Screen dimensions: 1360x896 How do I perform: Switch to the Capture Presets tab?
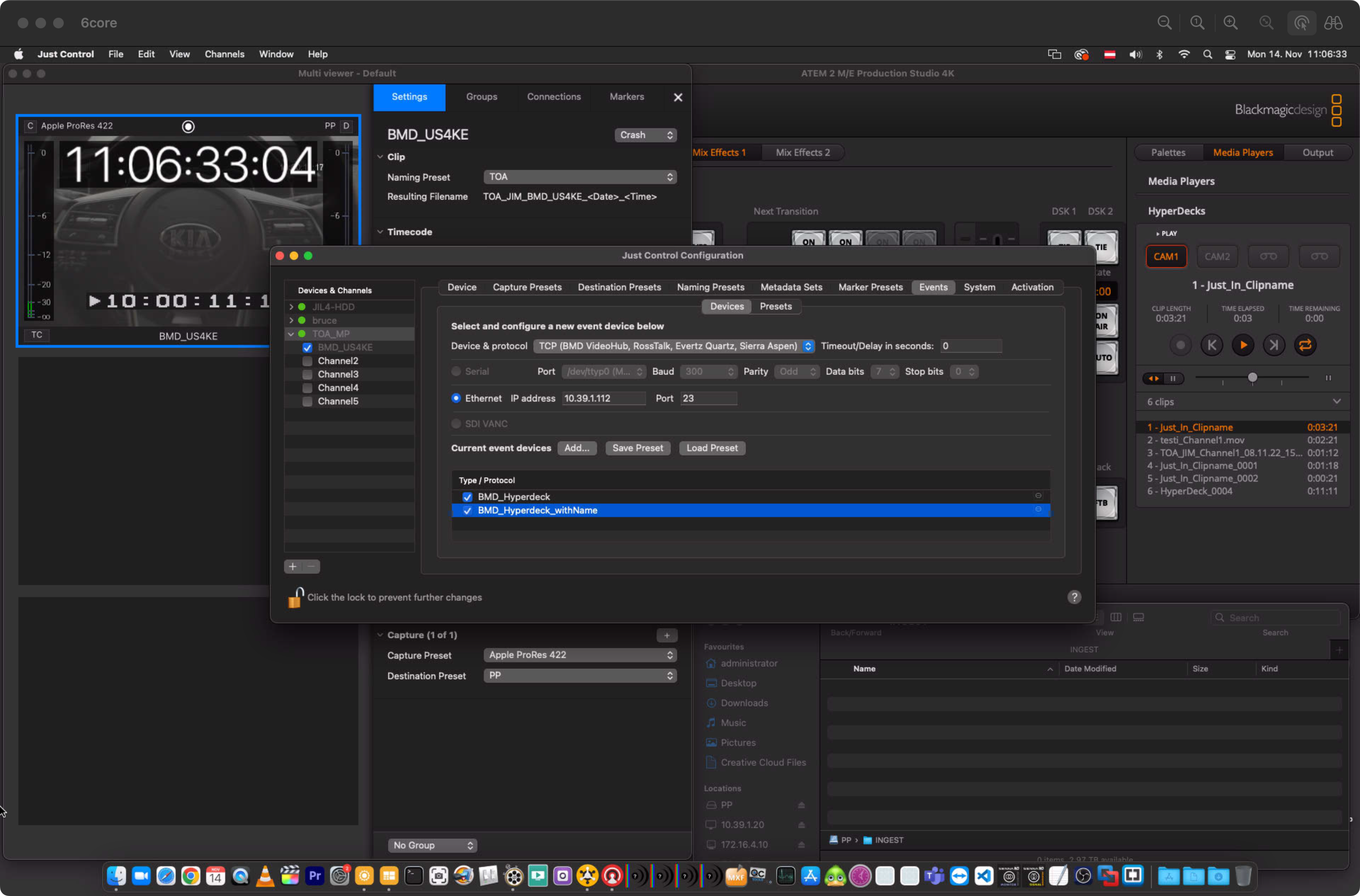(527, 287)
